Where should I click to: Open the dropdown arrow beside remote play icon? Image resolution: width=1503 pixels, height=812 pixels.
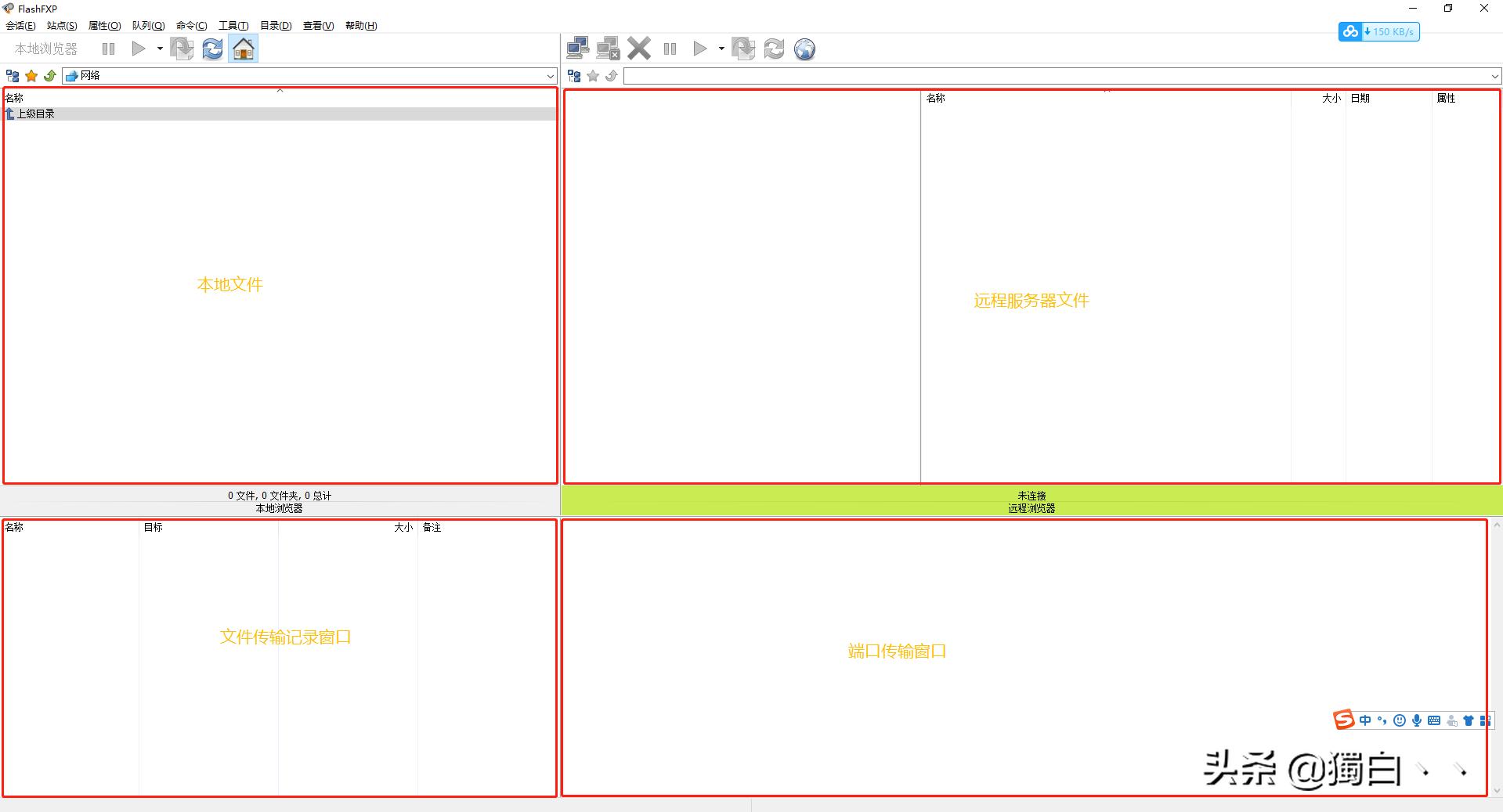coord(721,49)
